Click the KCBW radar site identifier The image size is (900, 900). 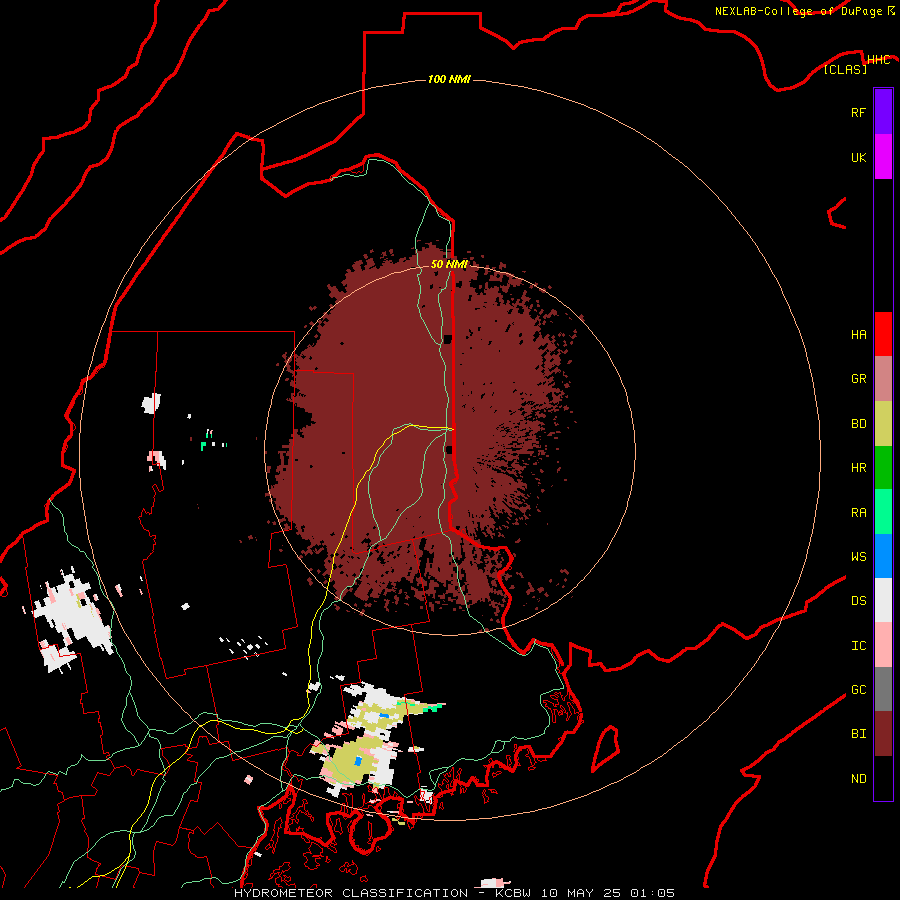(x=513, y=893)
